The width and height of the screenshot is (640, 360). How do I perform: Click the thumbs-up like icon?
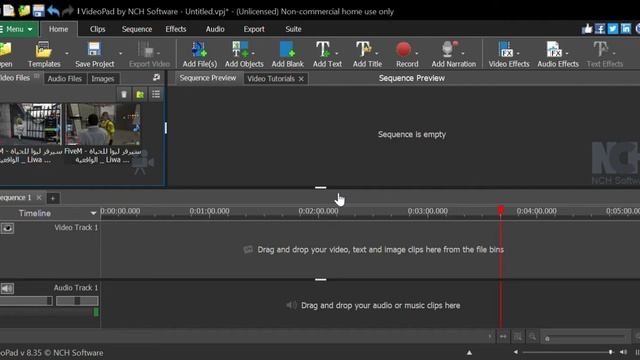tap(587, 29)
